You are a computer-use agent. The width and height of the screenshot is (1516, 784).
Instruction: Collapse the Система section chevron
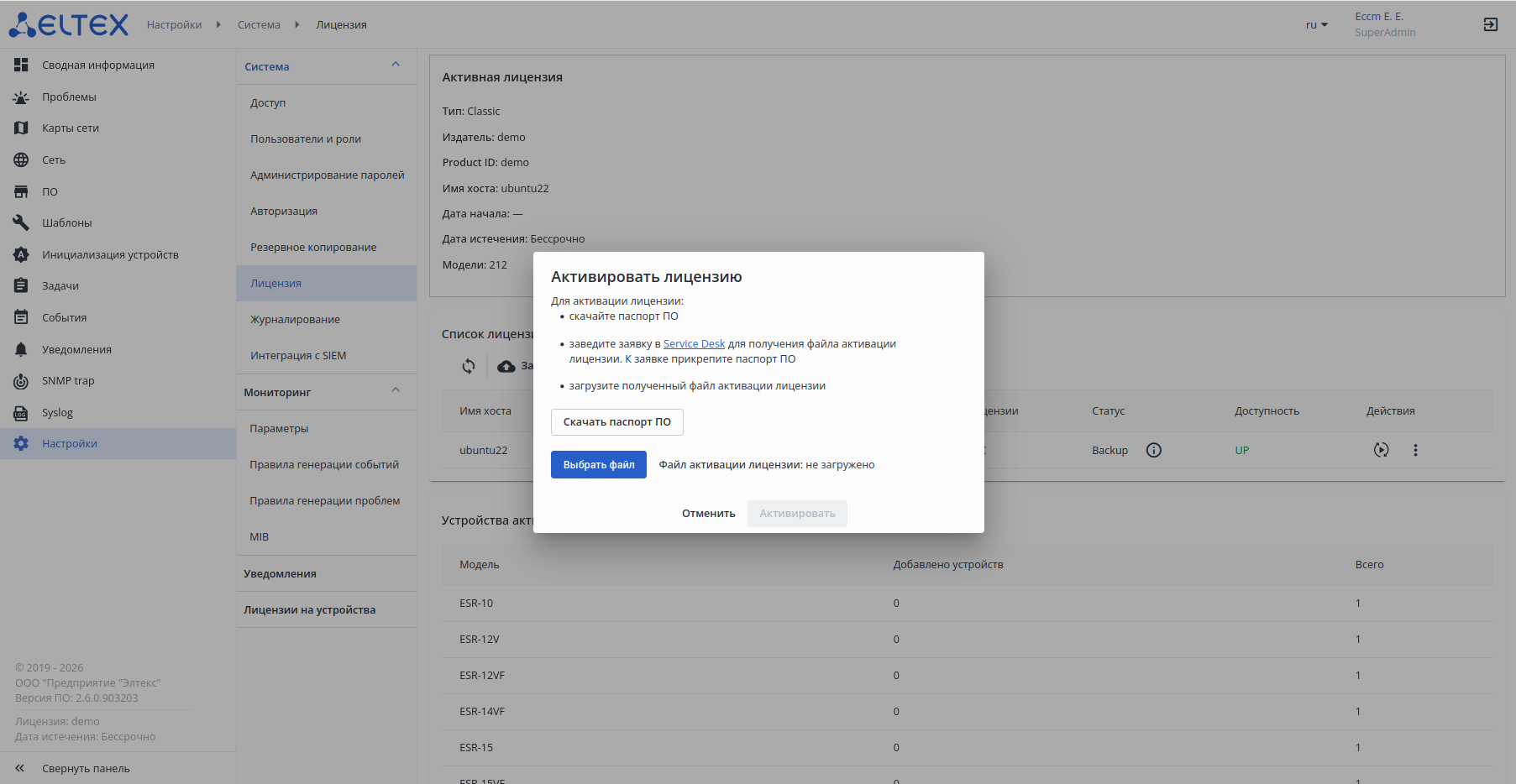396,65
